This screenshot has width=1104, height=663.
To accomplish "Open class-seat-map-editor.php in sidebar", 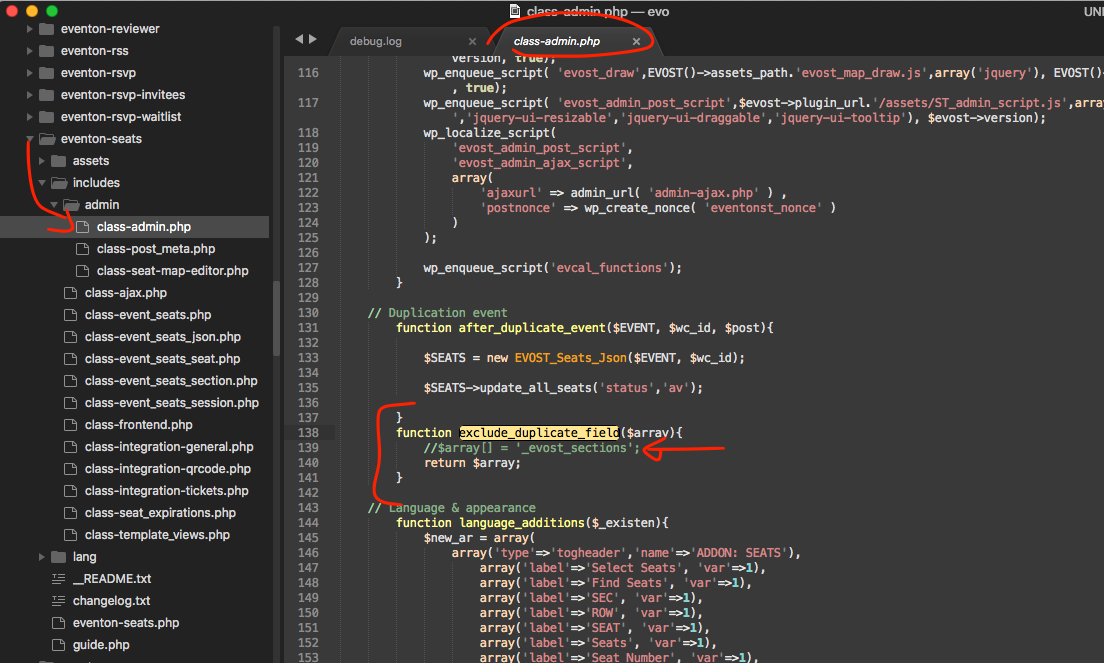I will (172, 271).
